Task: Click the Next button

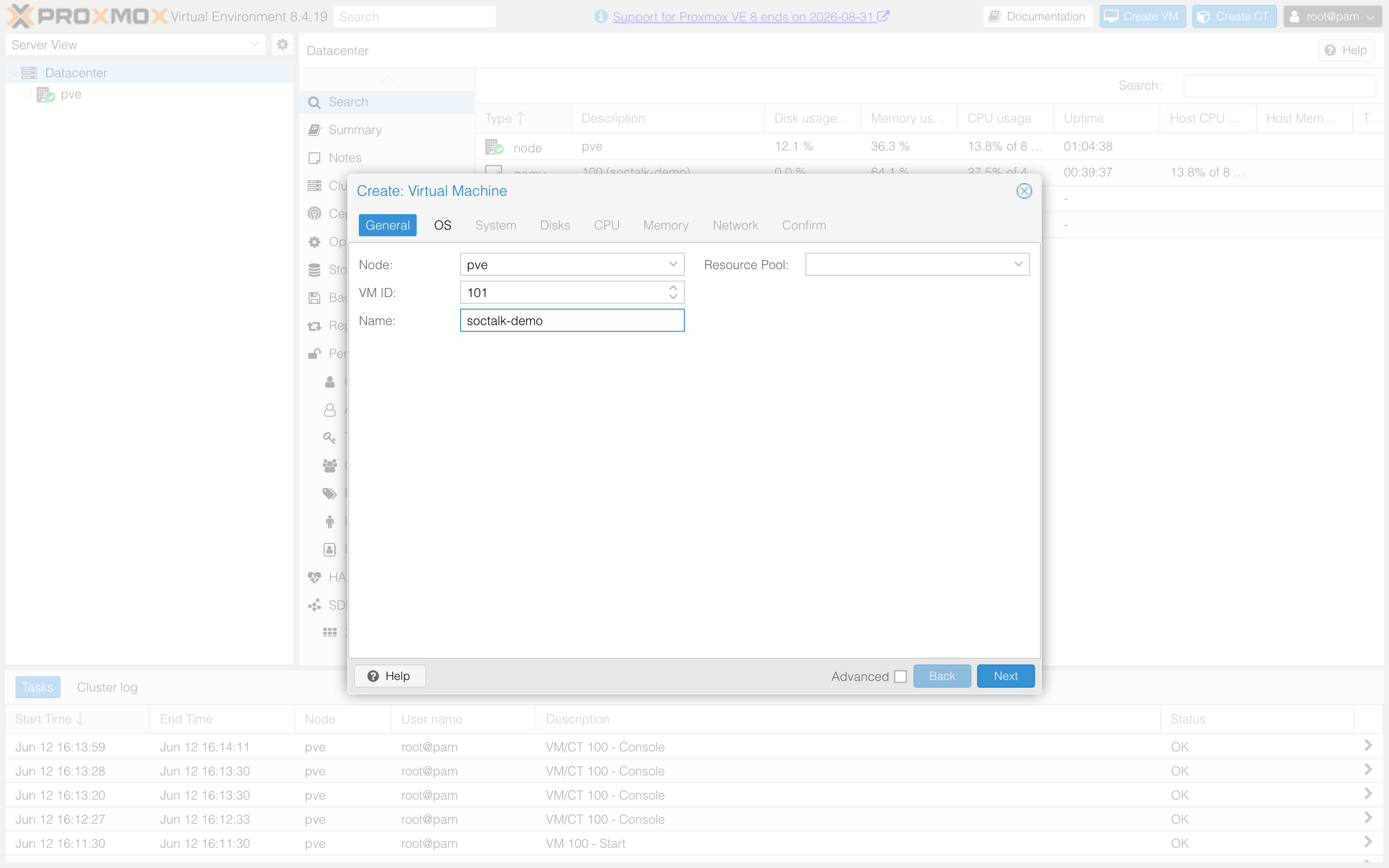Action: point(1006,676)
